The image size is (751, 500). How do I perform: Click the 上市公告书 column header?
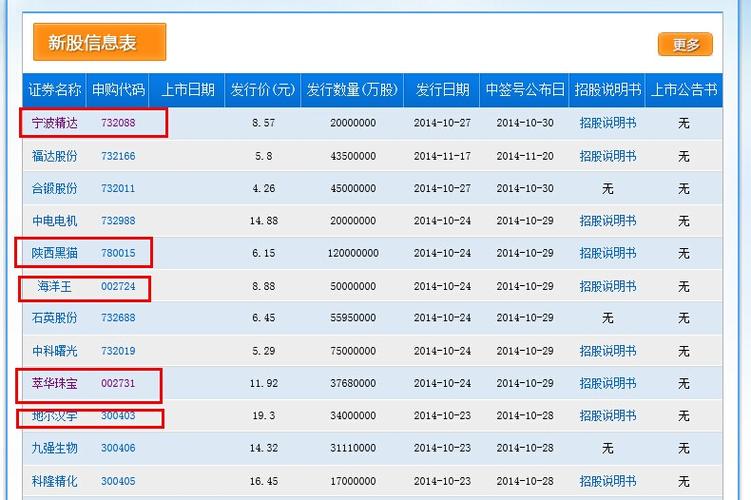(x=684, y=90)
